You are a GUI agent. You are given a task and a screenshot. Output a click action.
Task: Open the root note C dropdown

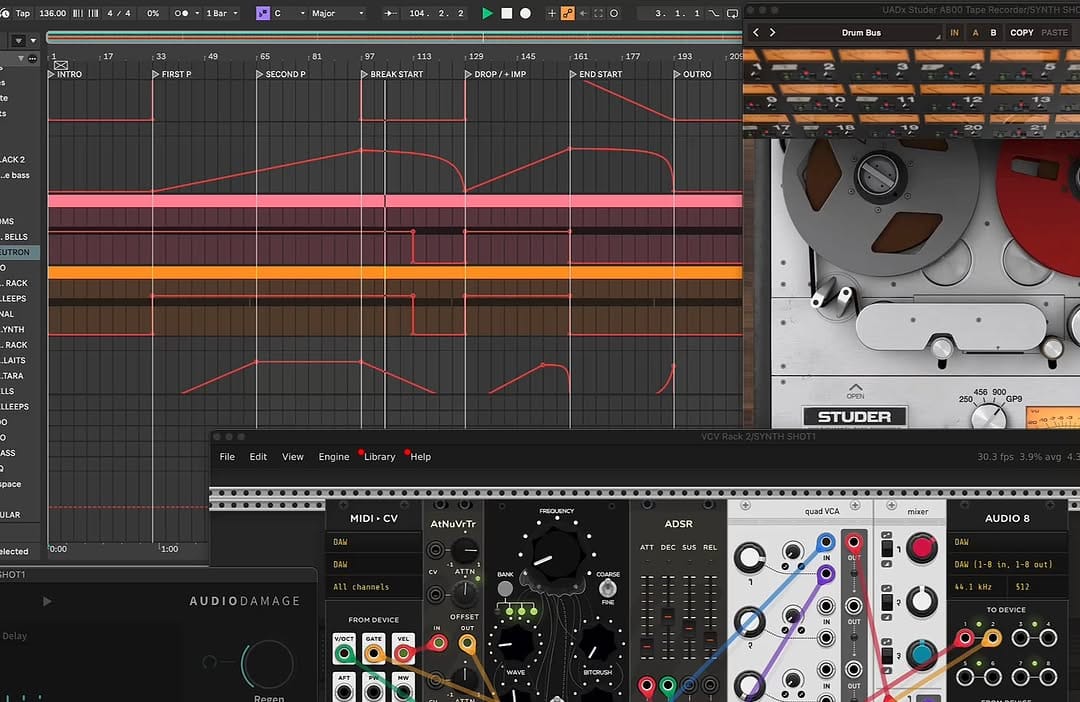point(289,13)
